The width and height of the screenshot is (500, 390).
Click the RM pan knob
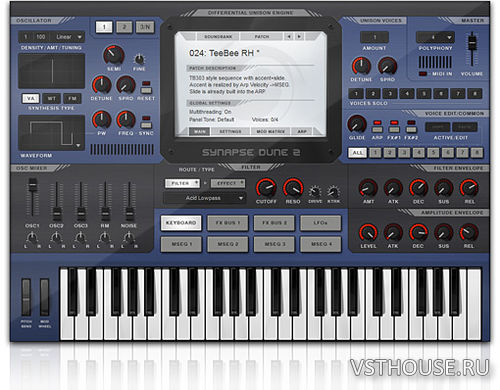click(x=105, y=237)
